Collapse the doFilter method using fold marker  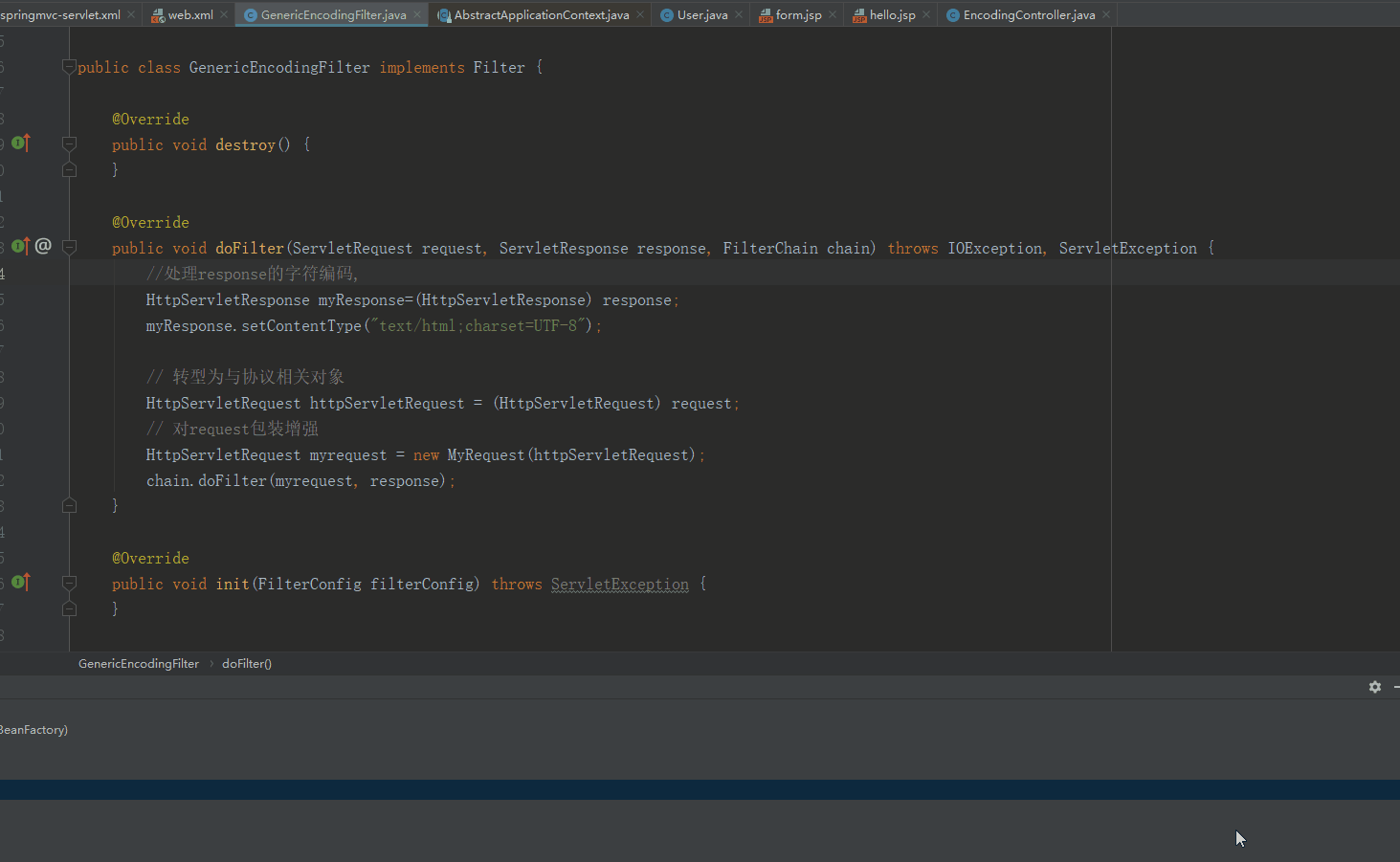tap(69, 248)
